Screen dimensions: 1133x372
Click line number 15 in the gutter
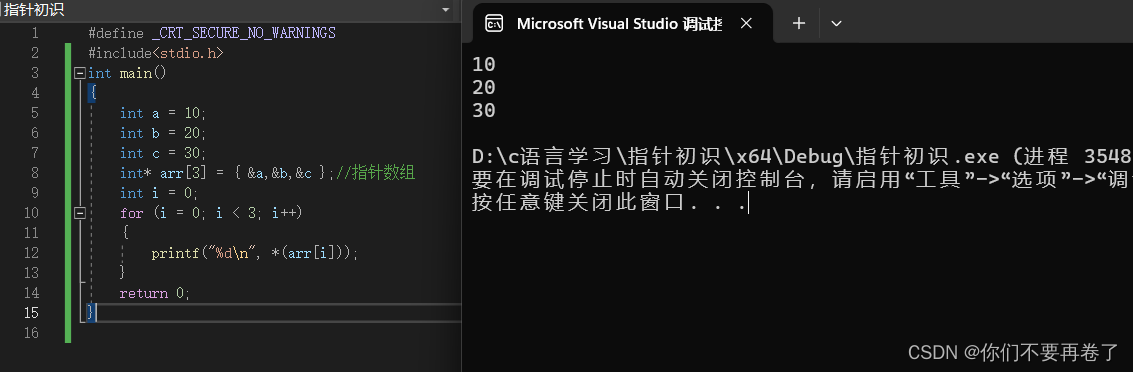[31, 313]
